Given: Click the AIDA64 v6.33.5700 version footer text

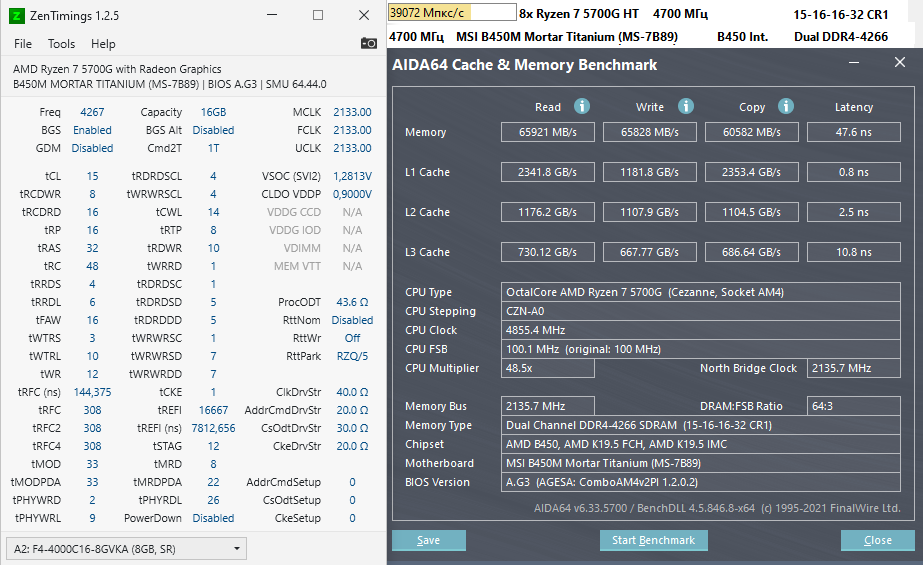Looking at the screenshot, I should [x=717, y=508].
